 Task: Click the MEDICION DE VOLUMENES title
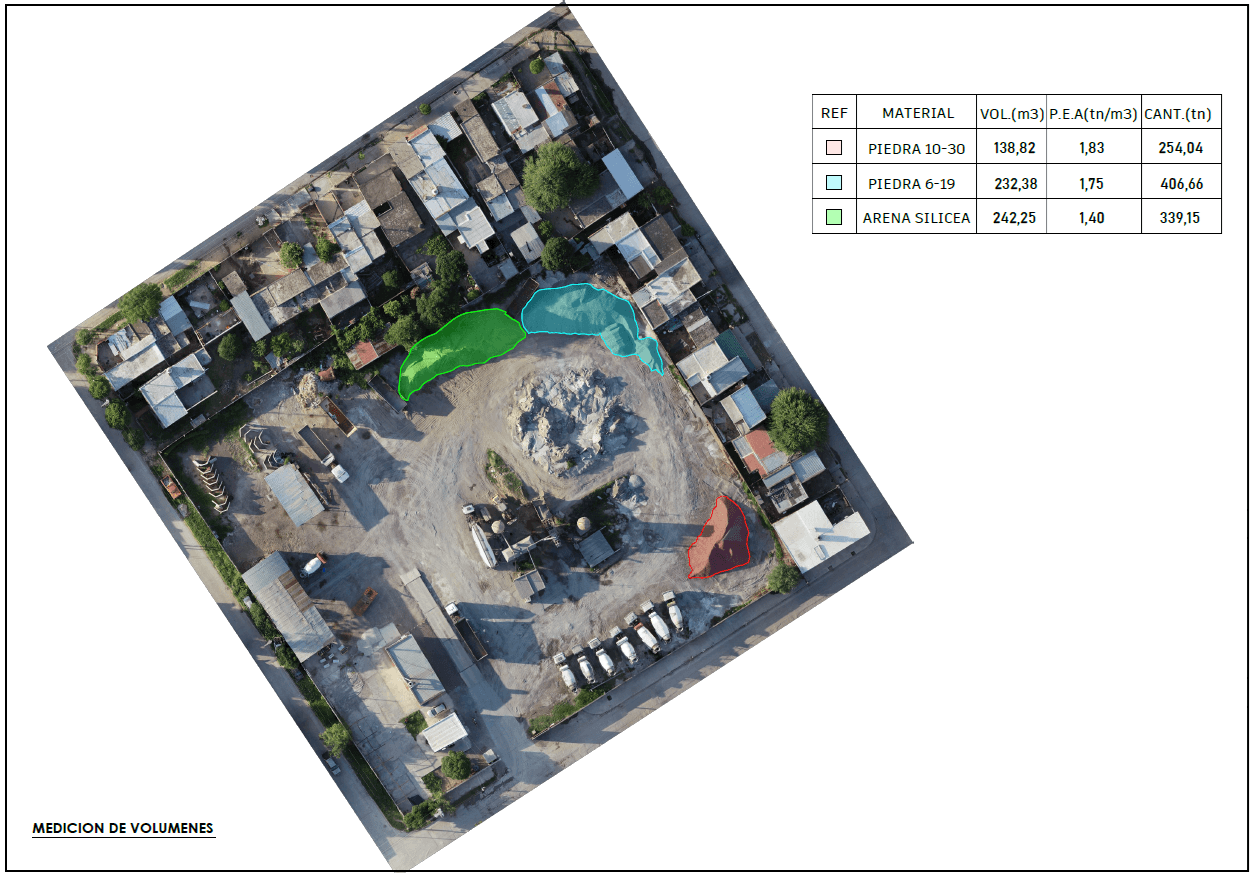pos(123,828)
